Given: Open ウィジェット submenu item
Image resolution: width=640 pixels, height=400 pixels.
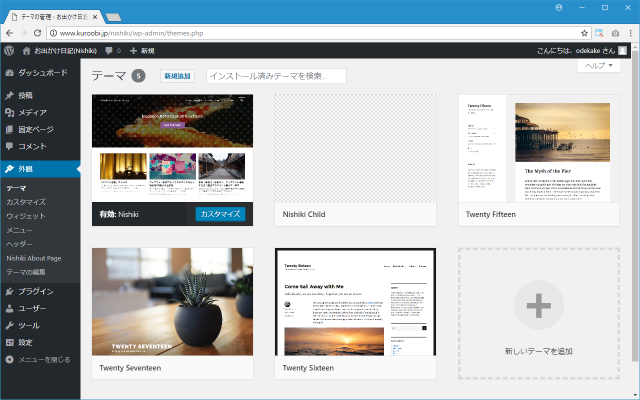Looking at the screenshot, I should coord(26,216).
